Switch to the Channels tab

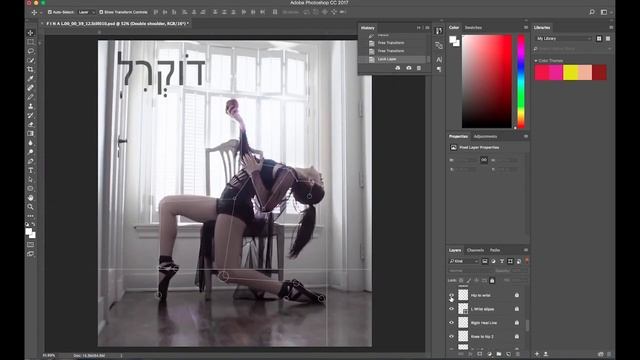tap(475, 250)
